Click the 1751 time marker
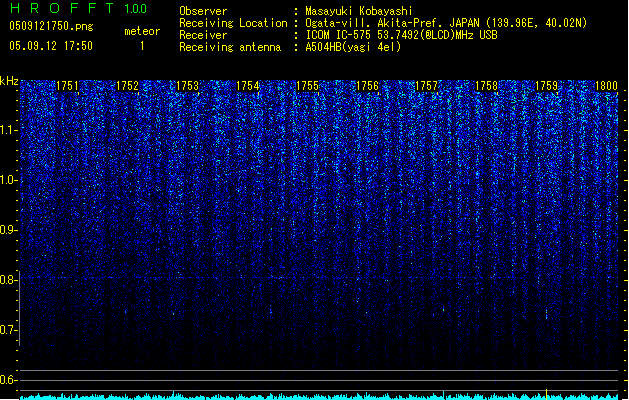The height and width of the screenshot is (400, 629). pos(67,86)
